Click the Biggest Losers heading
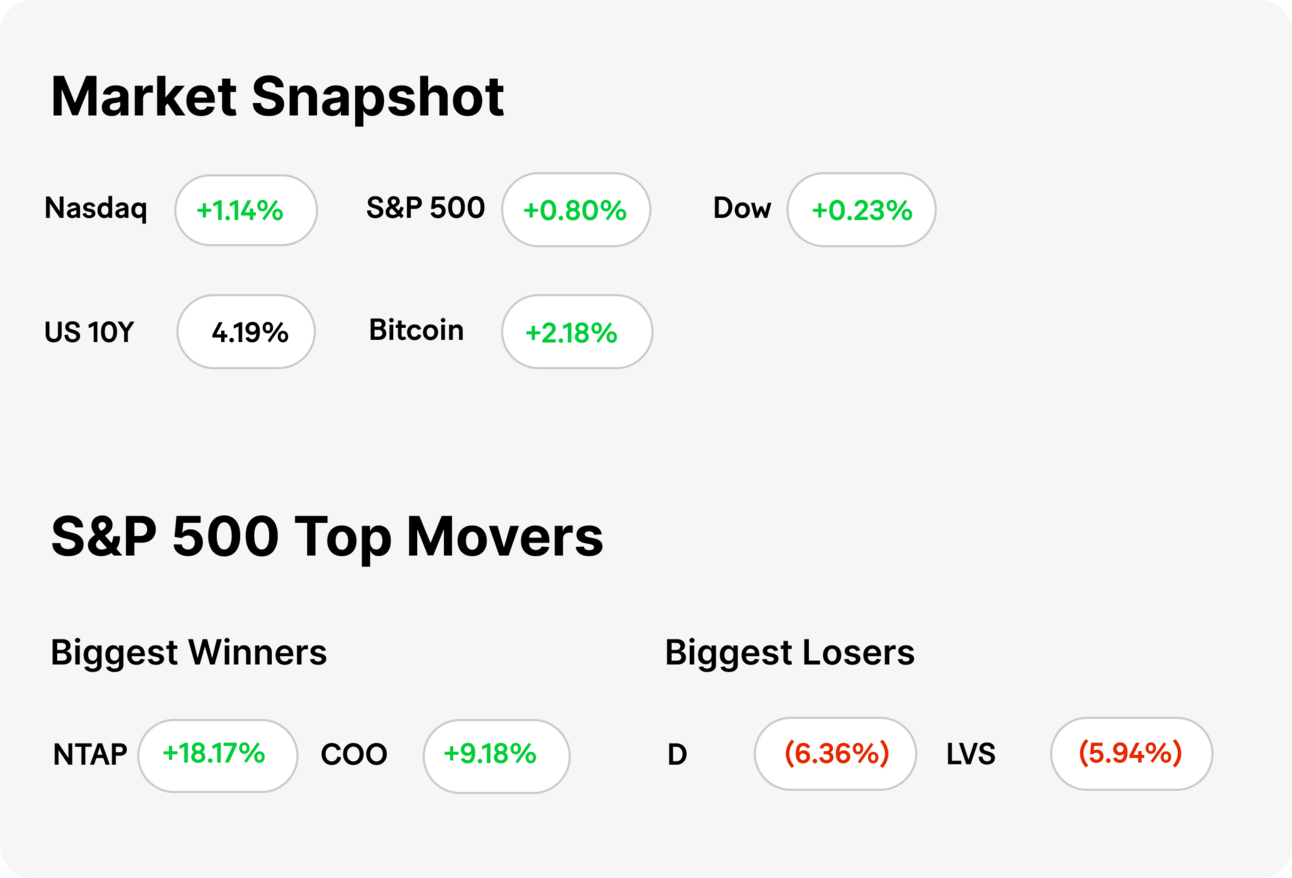1292x878 pixels. pos(790,653)
